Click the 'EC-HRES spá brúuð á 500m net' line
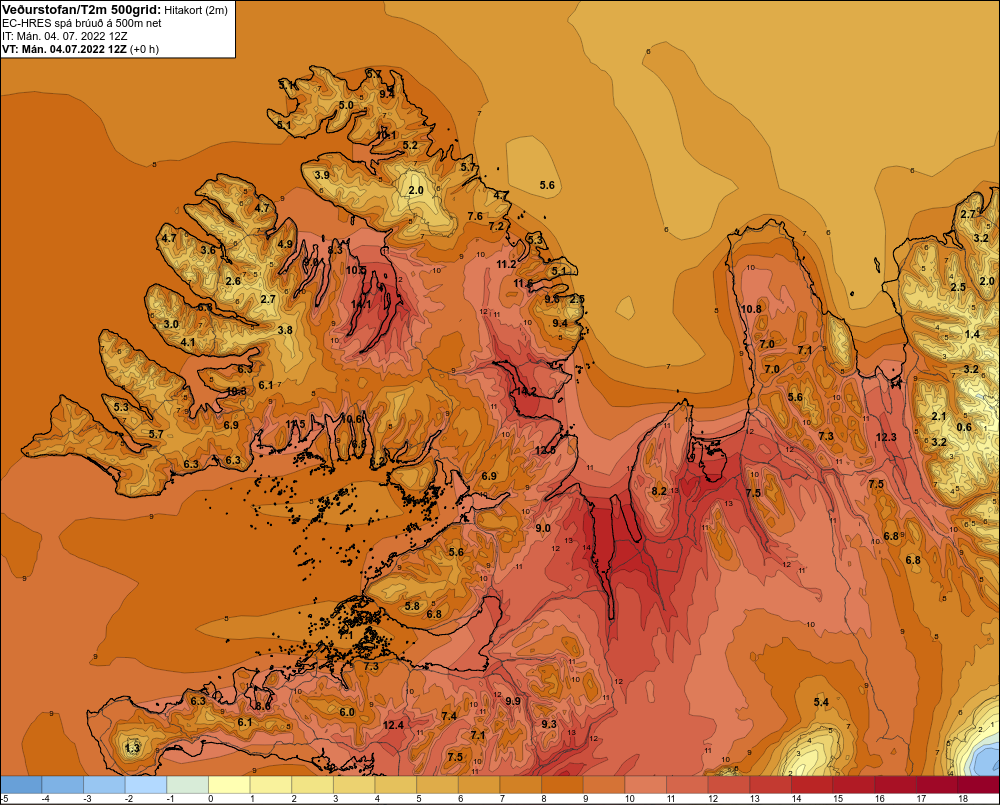1000x805 pixels. (82, 23)
